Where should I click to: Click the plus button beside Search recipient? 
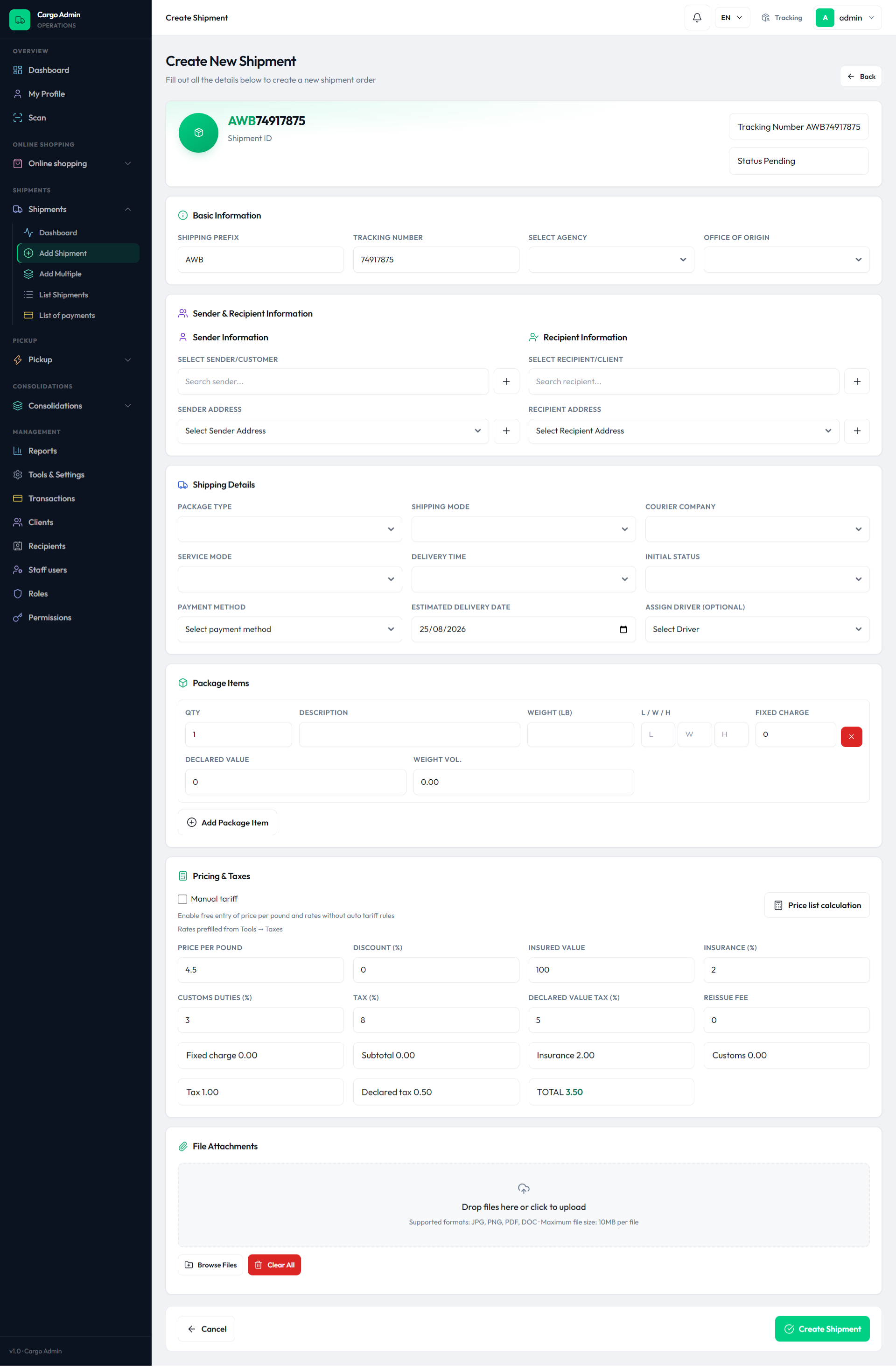[856, 381]
